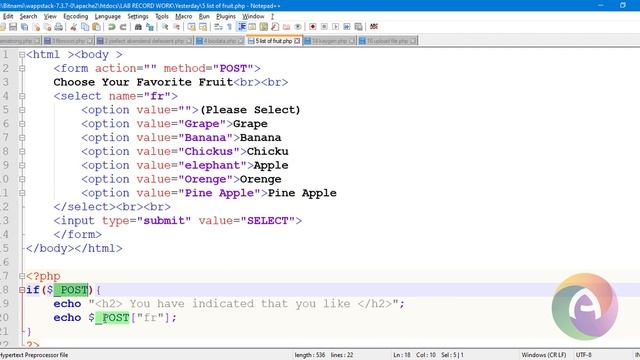This screenshot has width=640, height=360.
Task: Click the Close document toolbar icon
Action: [x=36, y=27]
